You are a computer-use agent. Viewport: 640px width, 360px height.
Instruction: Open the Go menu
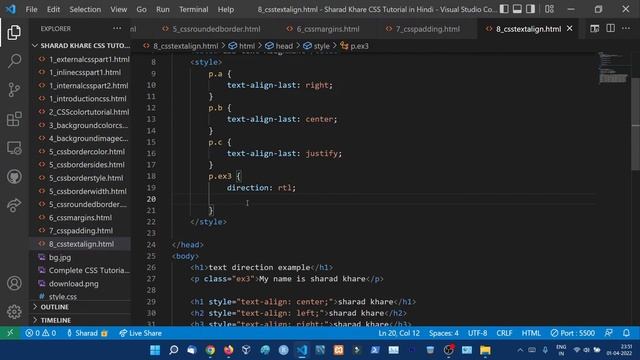pos(141,9)
